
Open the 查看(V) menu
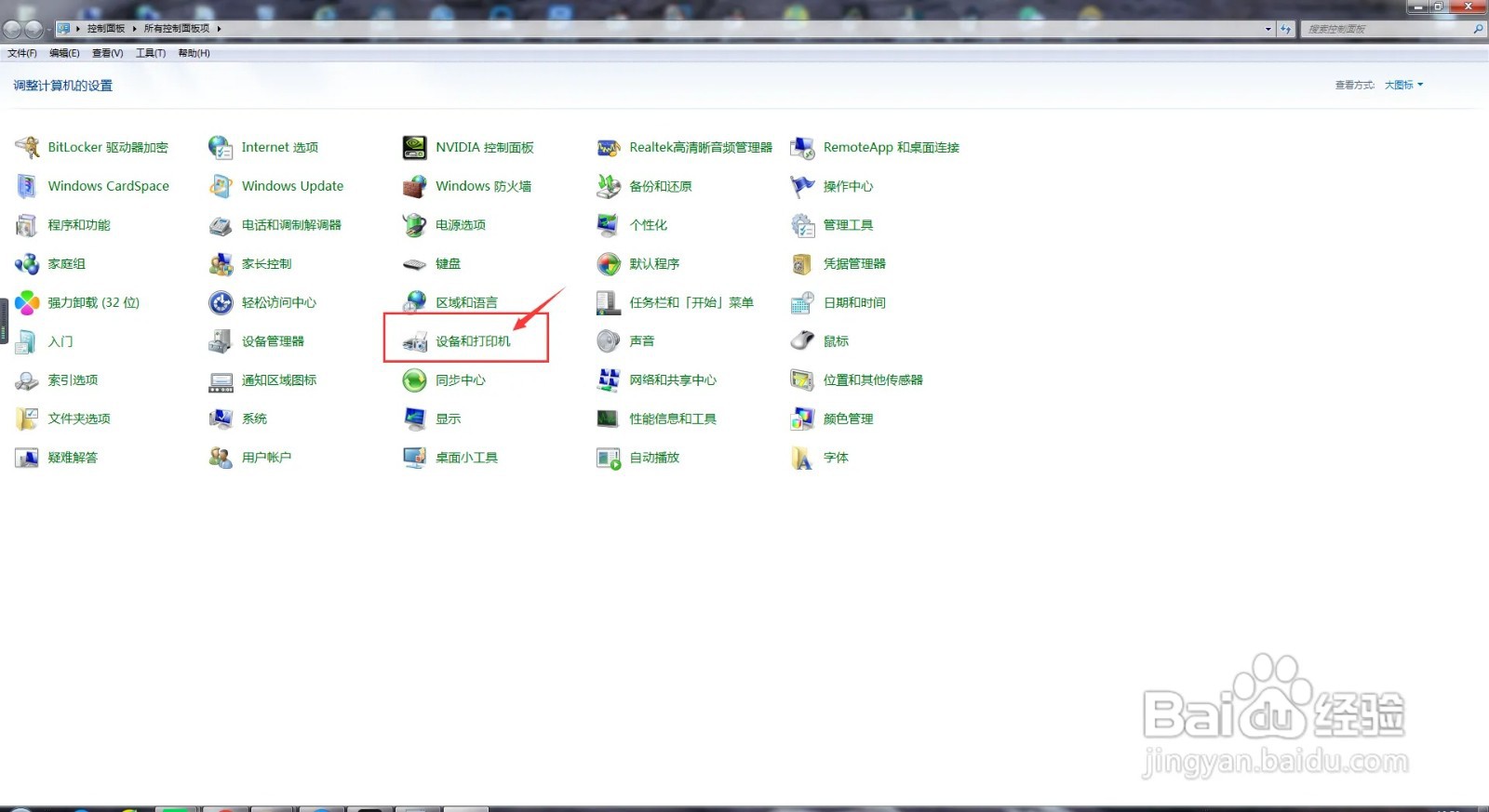tap(107, 53)
